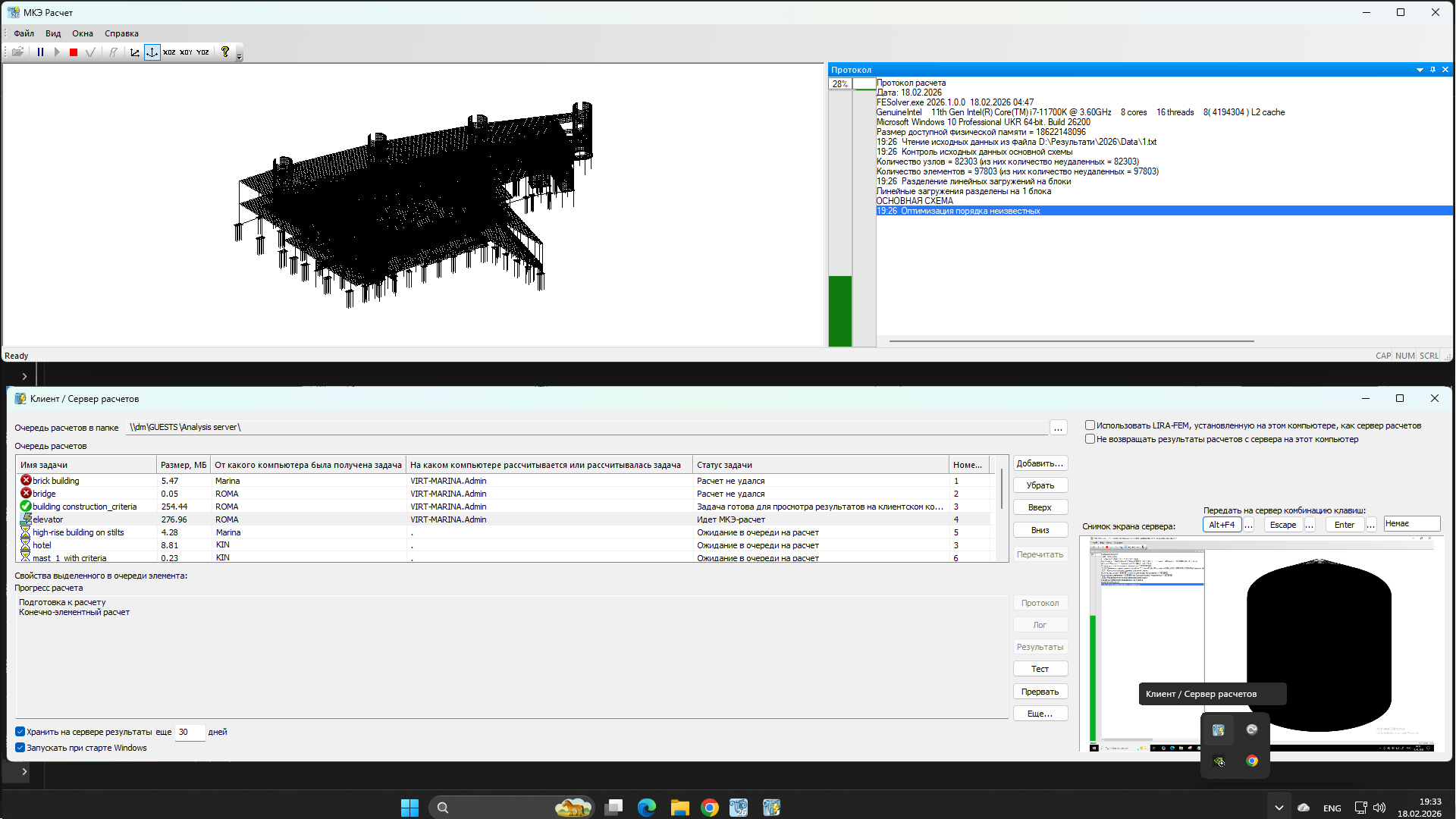
Task: Open the Окна menu
Action: pos(83,33)
